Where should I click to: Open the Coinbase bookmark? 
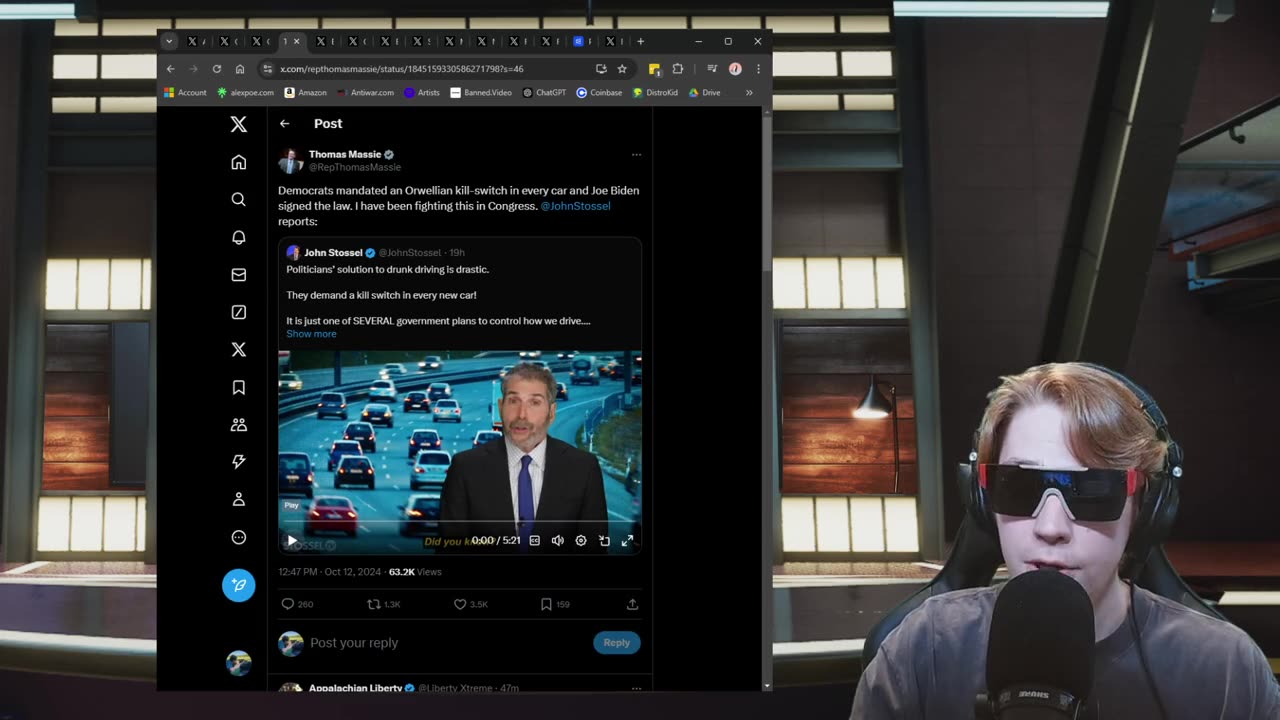coord(599,93)
